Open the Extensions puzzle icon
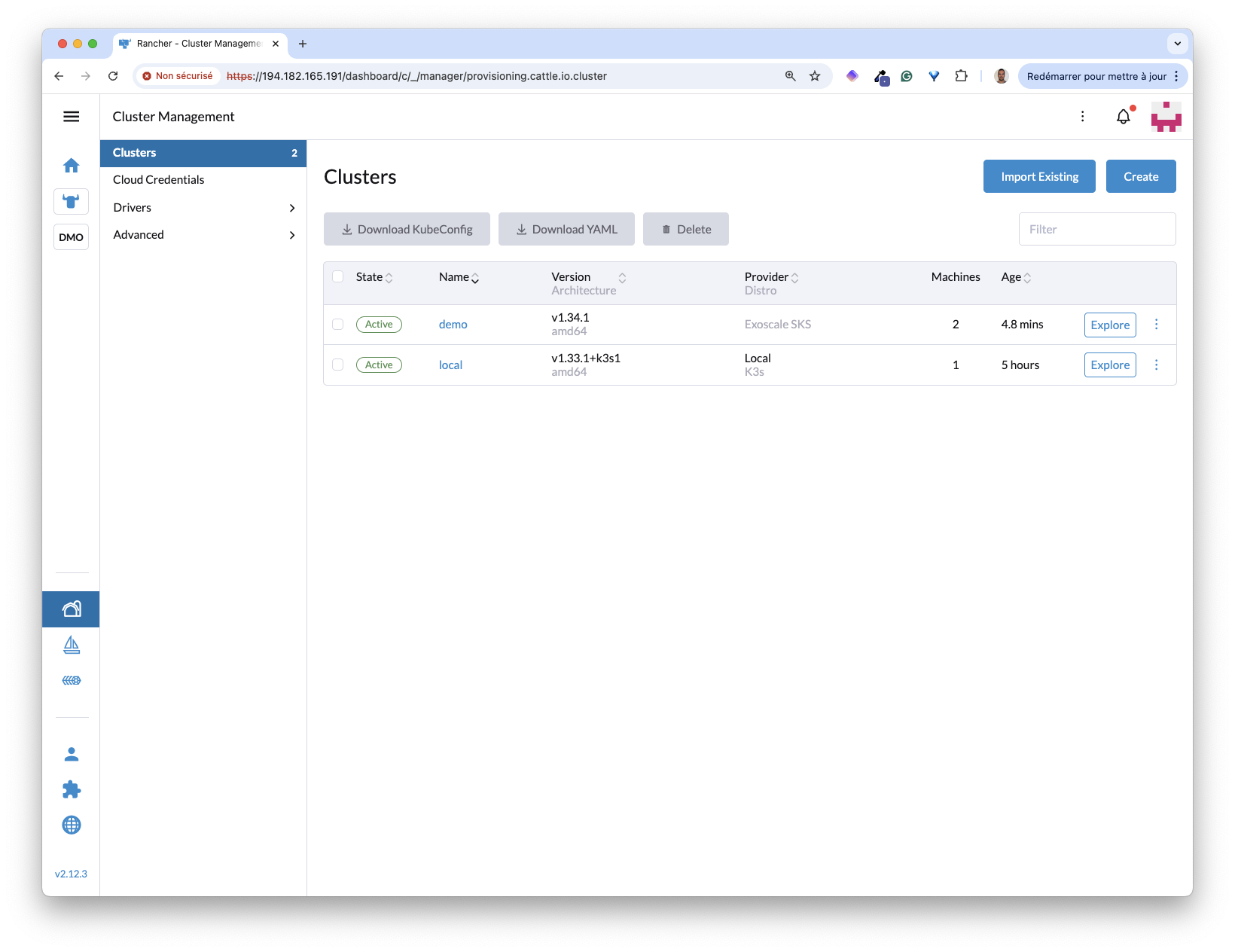This screenshot has height=952, width=1235. 72,789
